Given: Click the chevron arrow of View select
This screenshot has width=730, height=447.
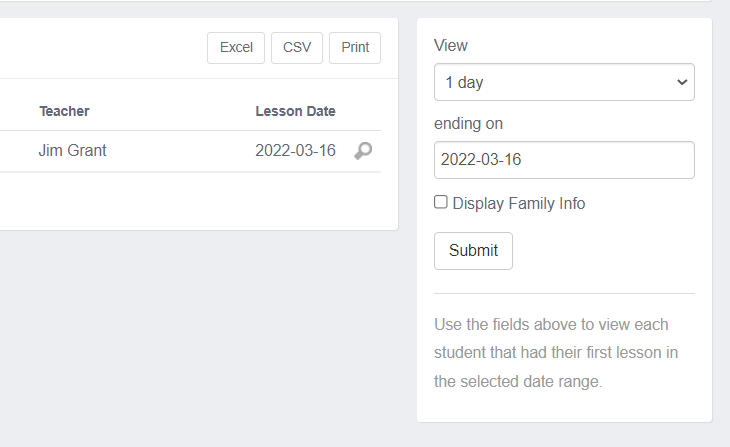Looking at the screenshot, I should click(683, 82).
